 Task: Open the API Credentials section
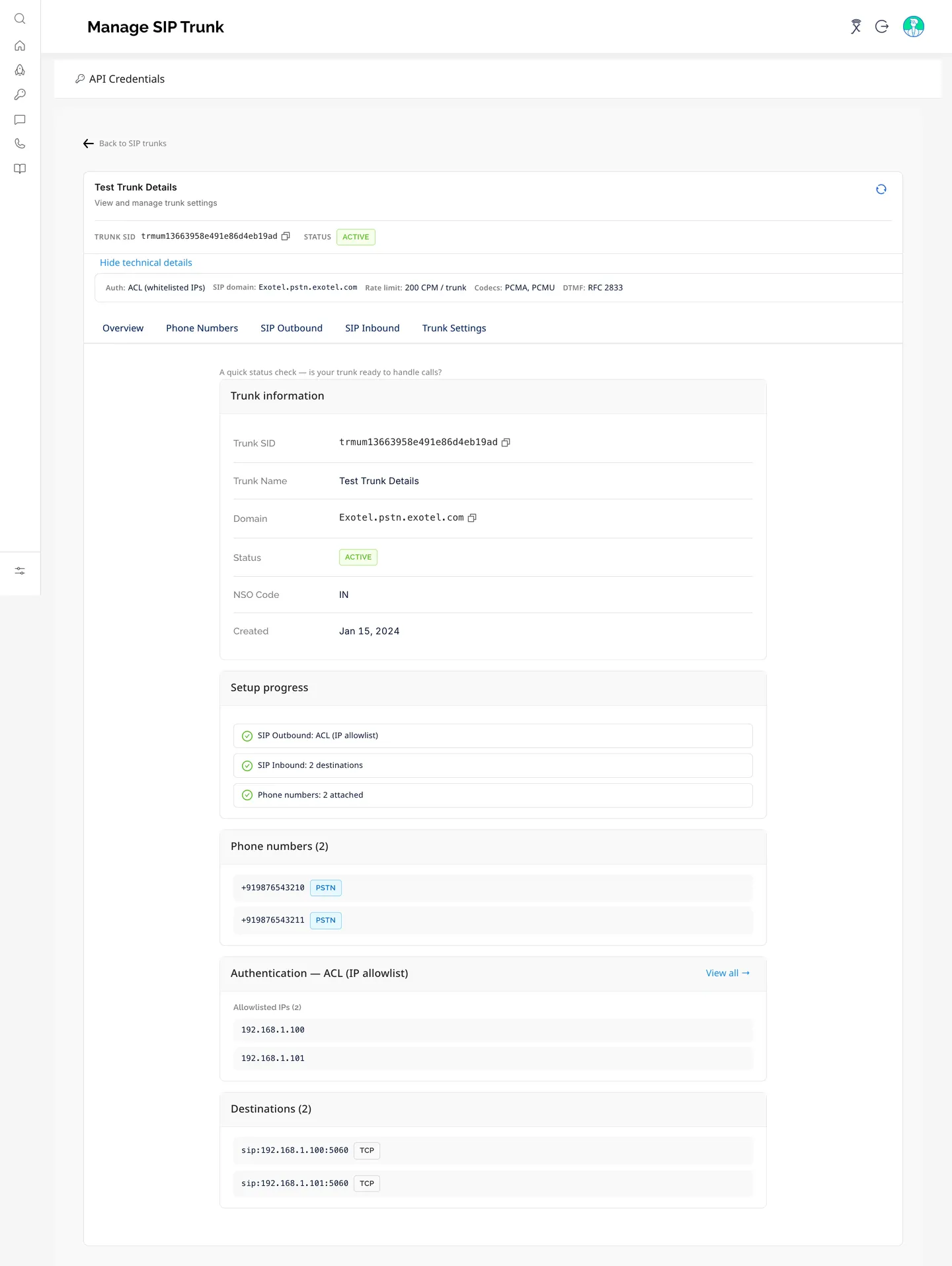tap(120, 79)
